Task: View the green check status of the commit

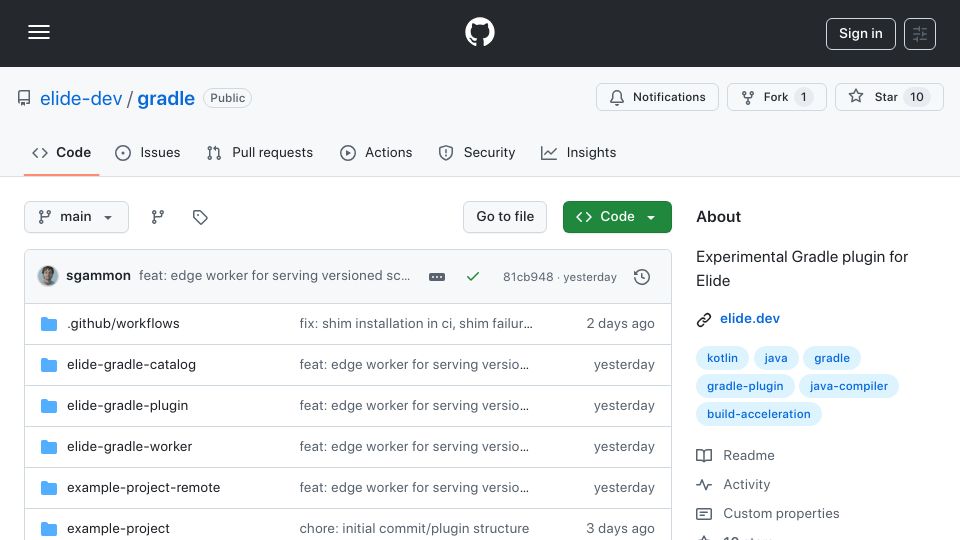Action: coord(473,277)
